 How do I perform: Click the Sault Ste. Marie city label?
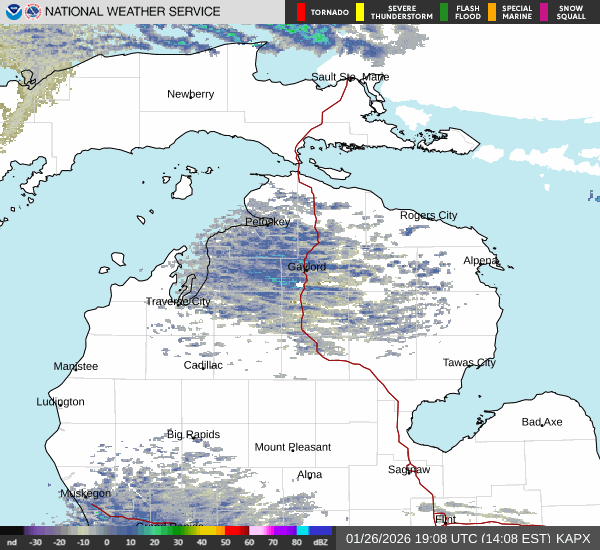[350, 77]
